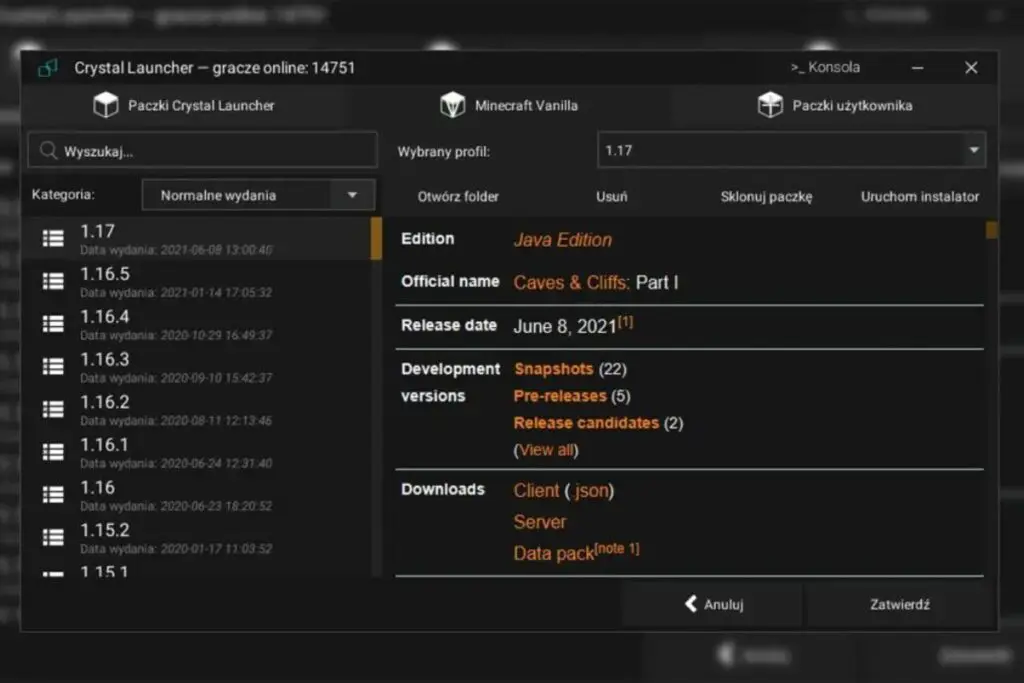Click the [note 1] reference link
Screen dimensions: 1024x683
click(616, 548)
